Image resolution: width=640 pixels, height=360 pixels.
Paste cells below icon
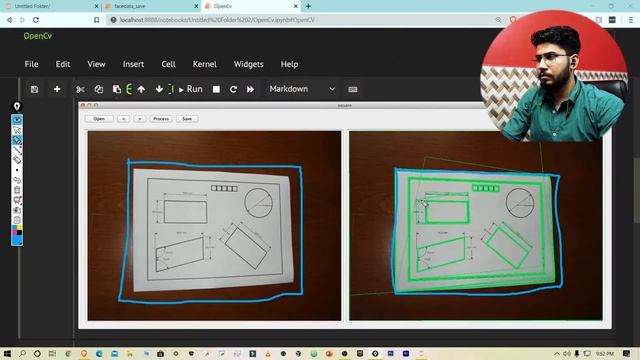[x=117, y=89]
